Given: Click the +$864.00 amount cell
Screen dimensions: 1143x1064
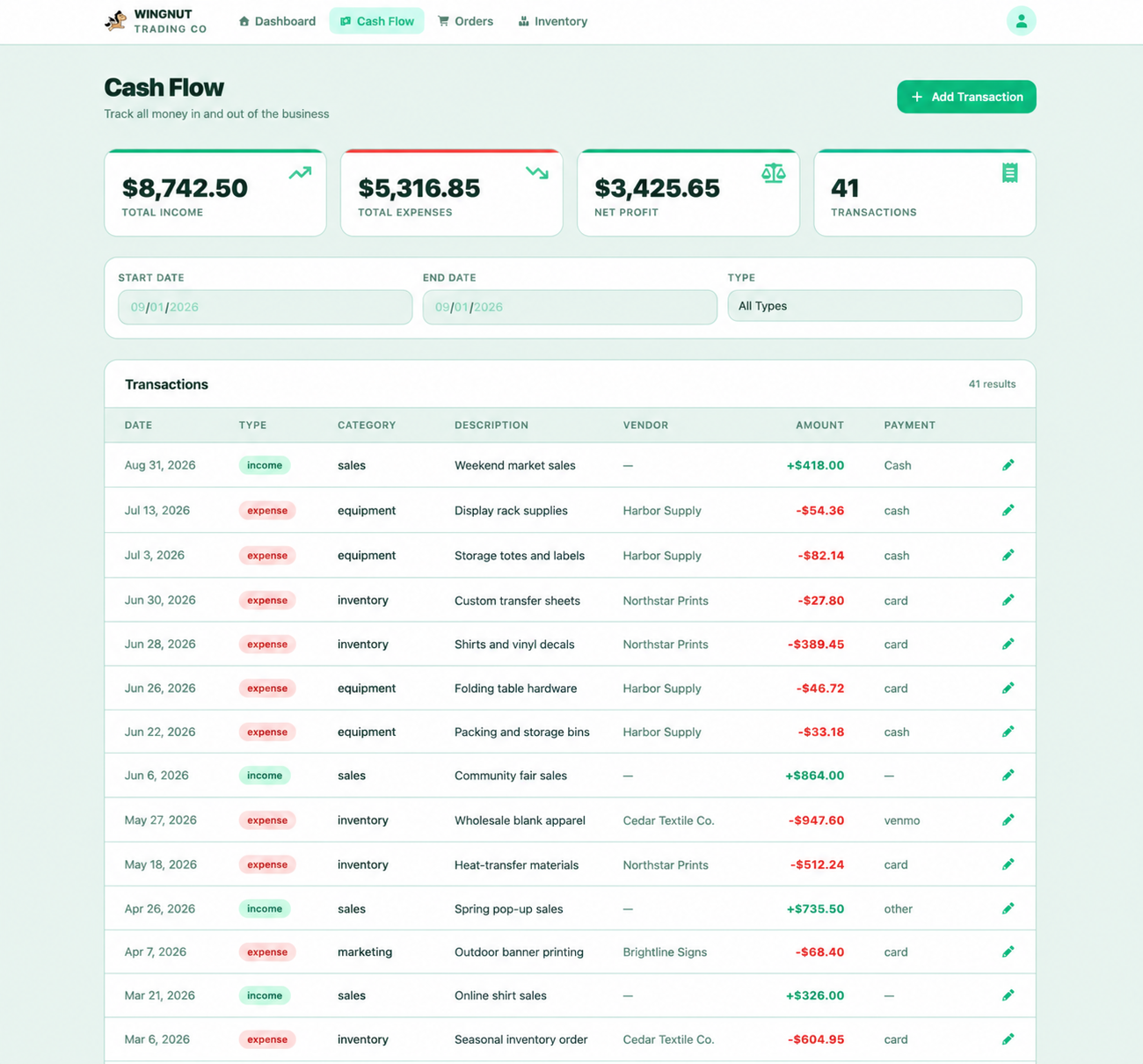Looking at the screenshot, I should [x=814, y=776].
